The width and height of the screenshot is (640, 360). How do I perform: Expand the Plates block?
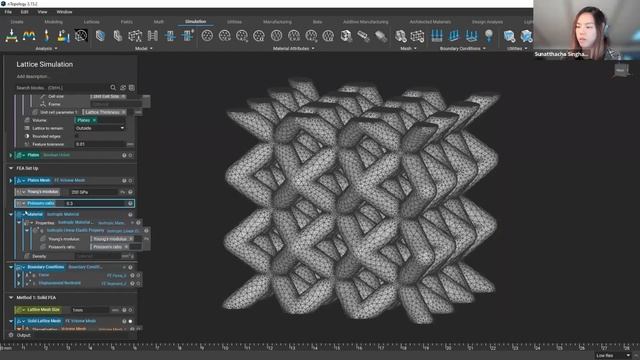pos(11,155)
